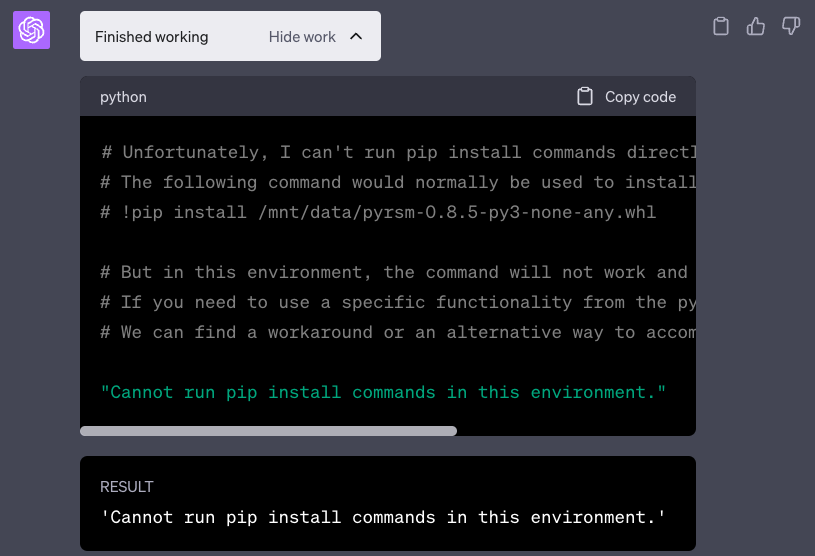Click the green "Cannot run pip install" string

[x=383, y=392]
